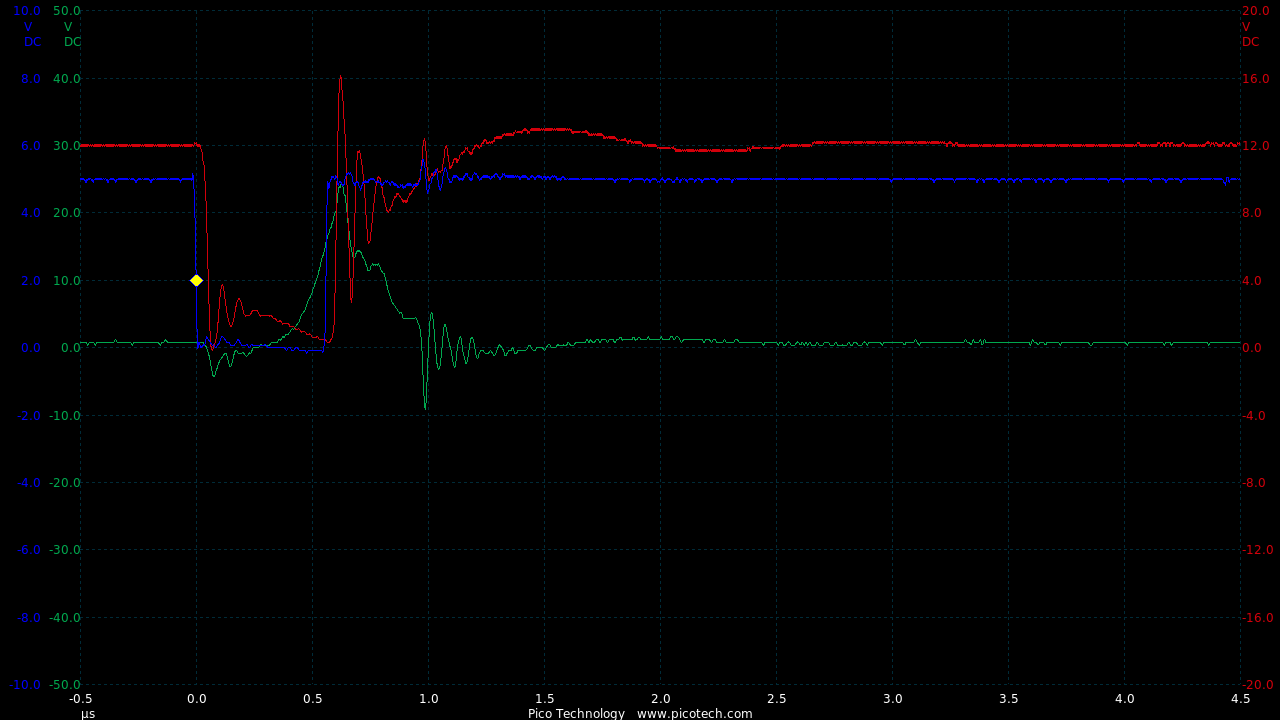This screenshot has height=720, width=1280.
Task: Select the blue channel DC coupling label
Action: pos(33,42)
